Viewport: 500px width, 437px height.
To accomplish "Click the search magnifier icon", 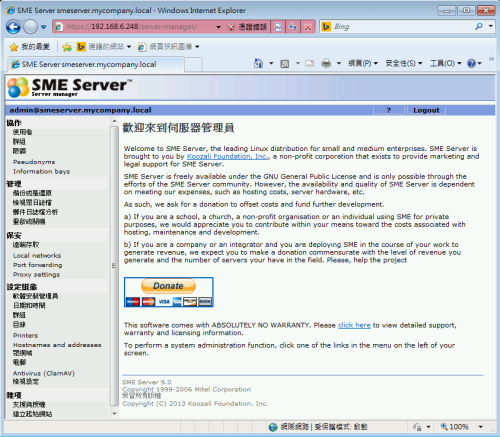I will pyautogui.click(x=479, y=27).
